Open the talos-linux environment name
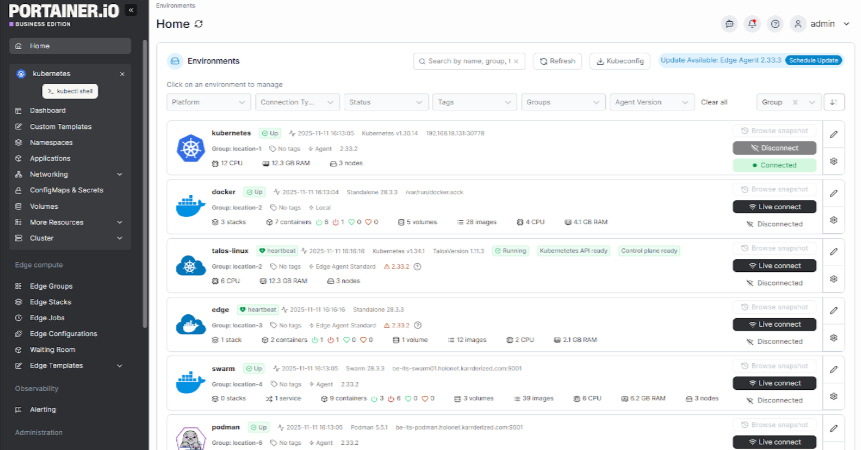 [x=230, y=251]
